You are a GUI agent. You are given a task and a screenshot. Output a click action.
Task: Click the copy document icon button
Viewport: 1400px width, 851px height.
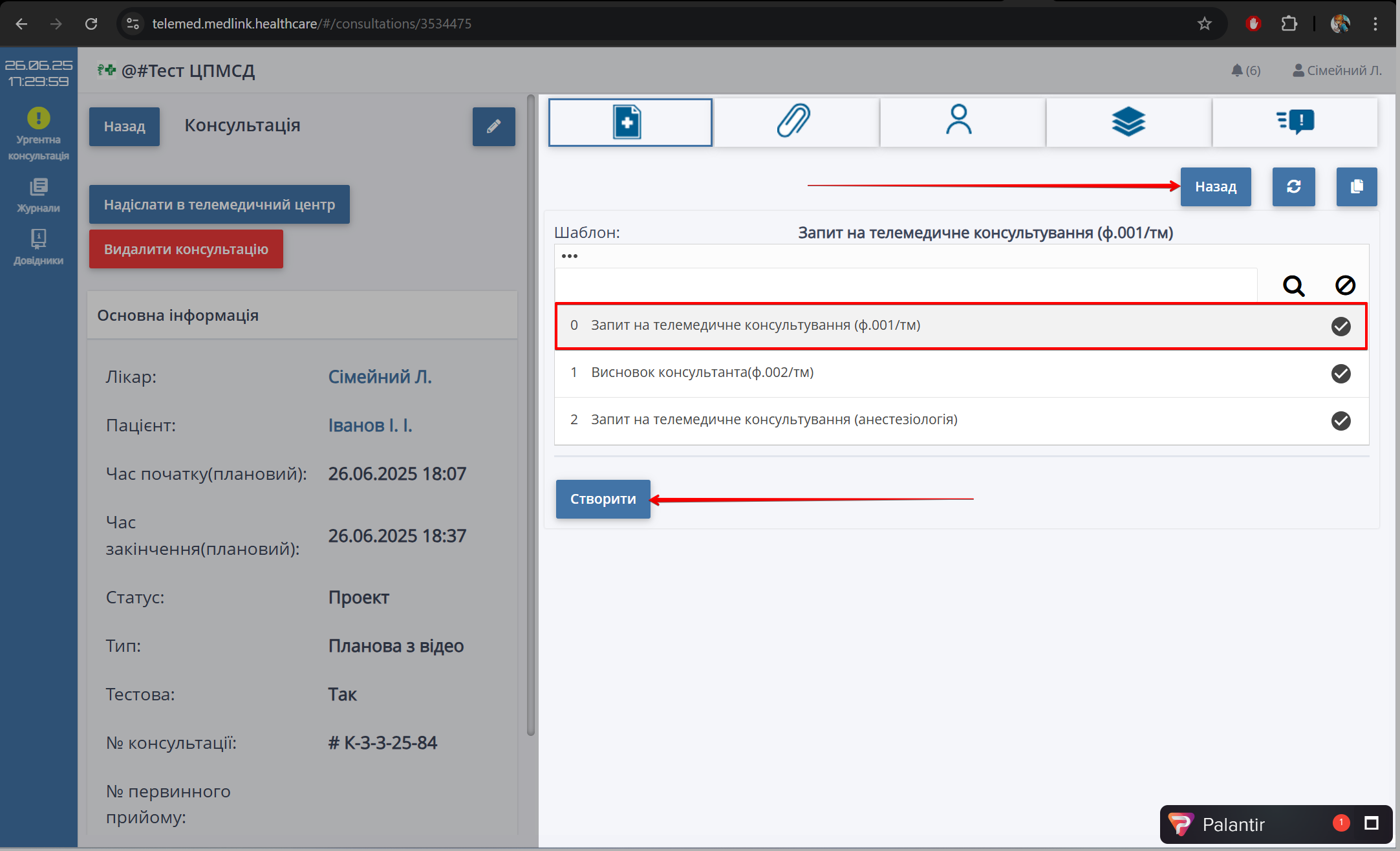click(x=1356, y=187)
